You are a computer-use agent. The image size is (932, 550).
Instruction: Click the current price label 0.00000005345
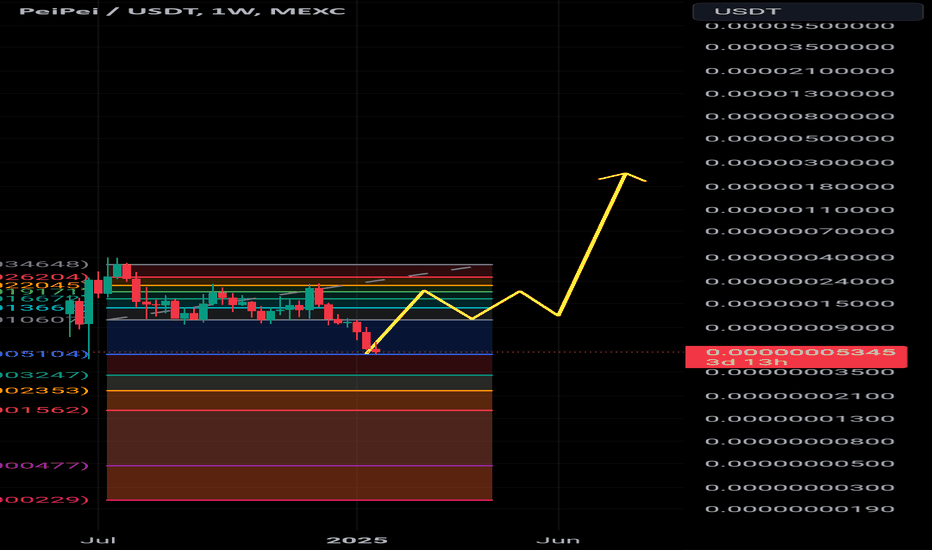pyautogui.click(x=800, y=352)
